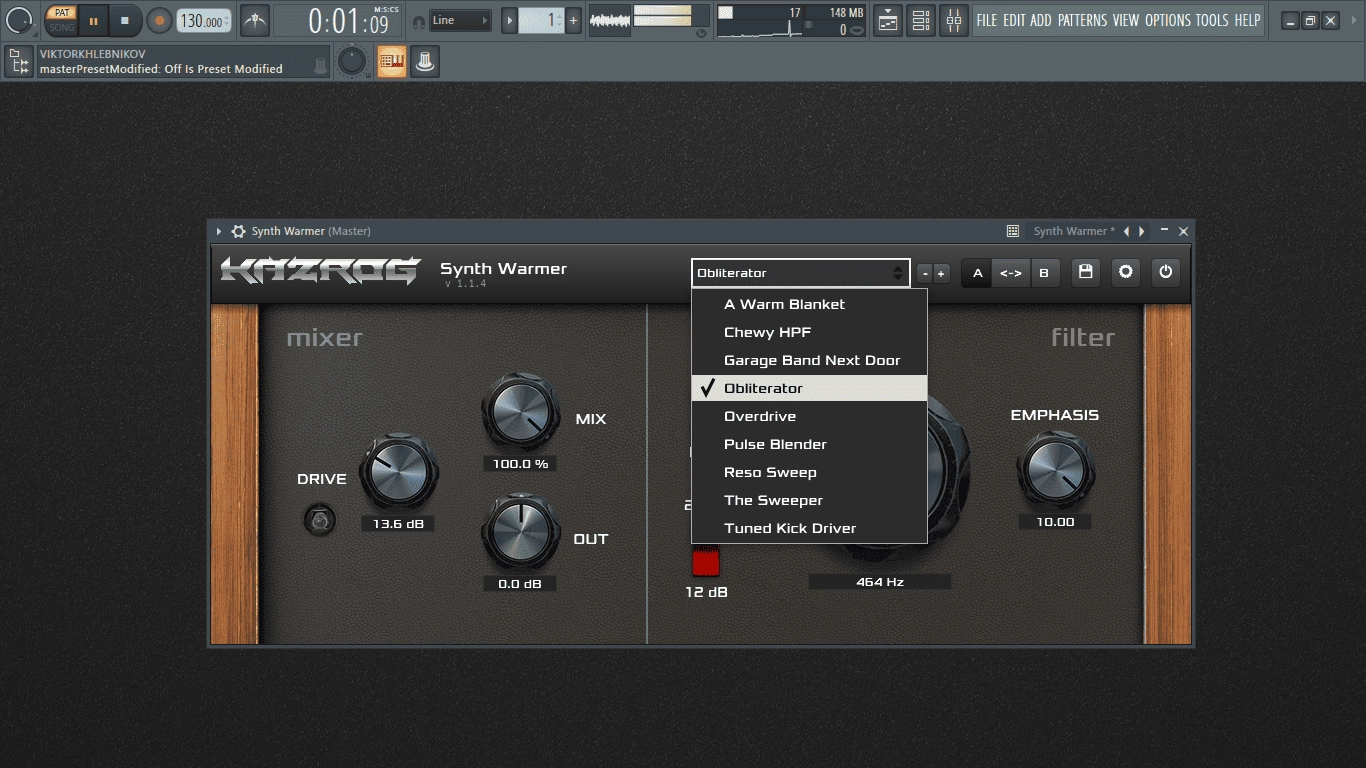
Task: Open the channel rack icon
Action: (921, 20)
